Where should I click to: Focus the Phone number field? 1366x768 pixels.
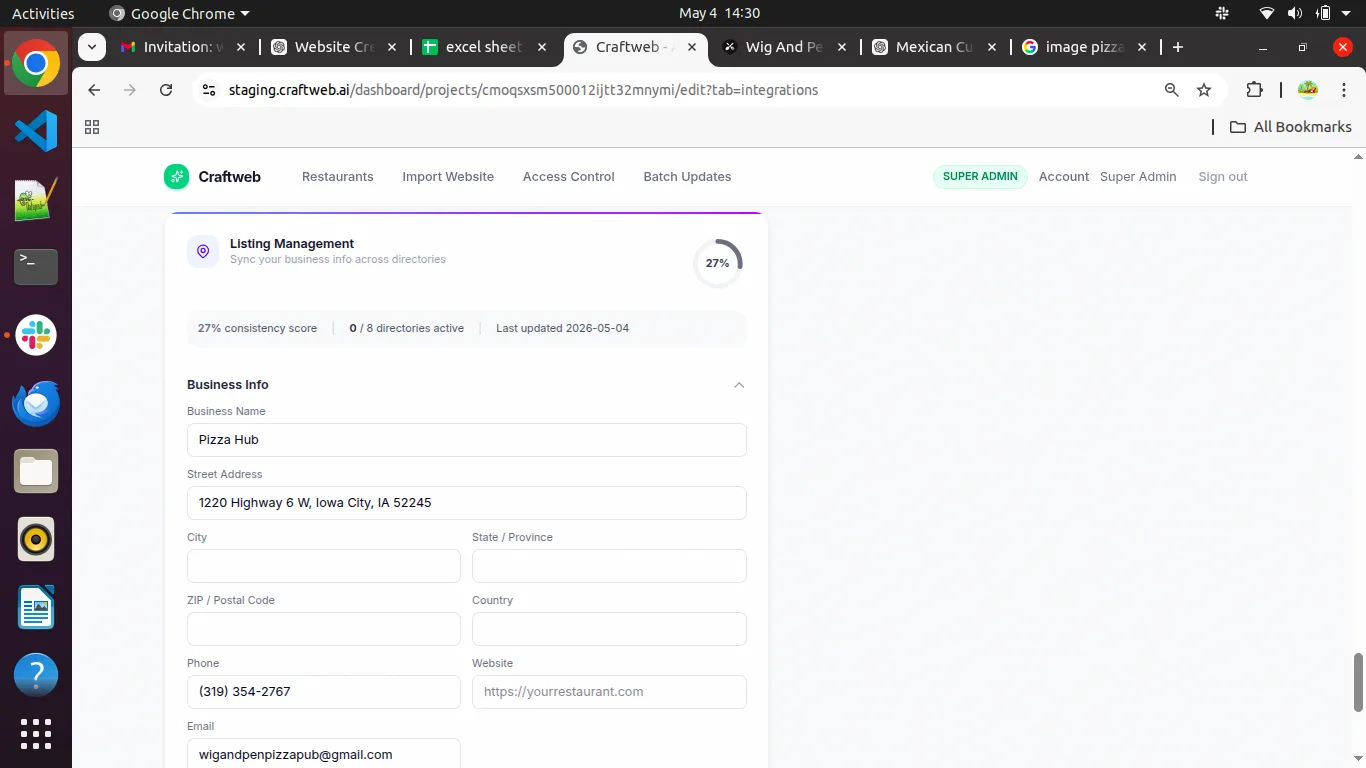[x=324, y=692]
